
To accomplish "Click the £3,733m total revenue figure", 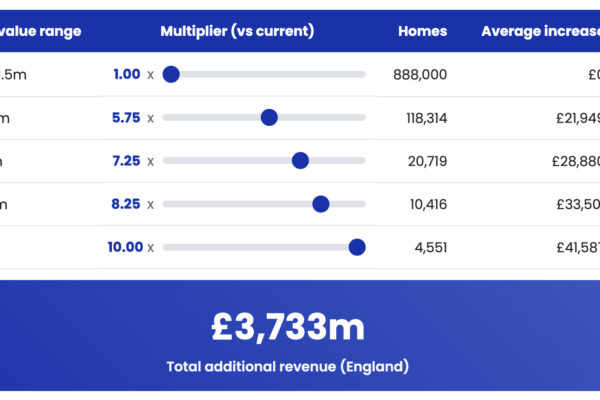I will (x=288, y=327).
